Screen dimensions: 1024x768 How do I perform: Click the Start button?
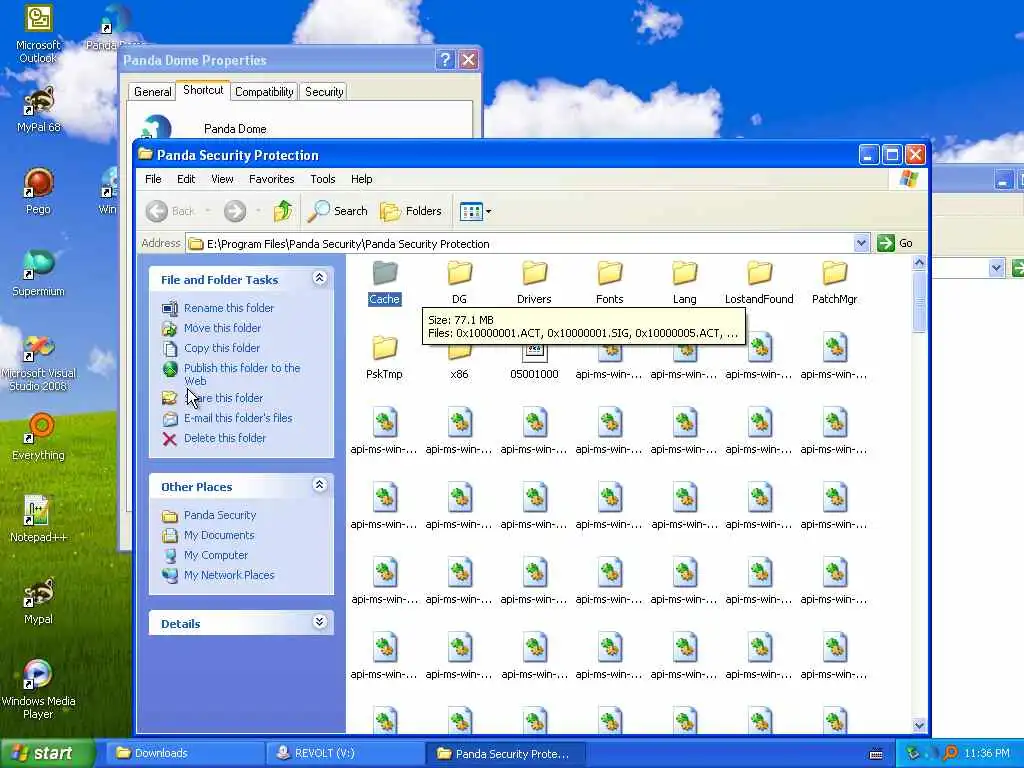(47, 753)
